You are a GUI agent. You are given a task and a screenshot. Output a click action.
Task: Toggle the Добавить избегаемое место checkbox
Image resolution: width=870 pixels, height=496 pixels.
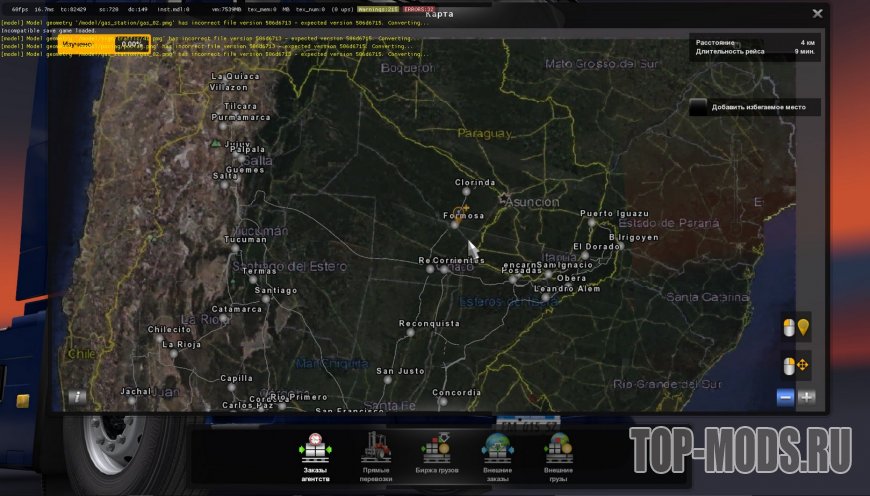tap(699, 106)
